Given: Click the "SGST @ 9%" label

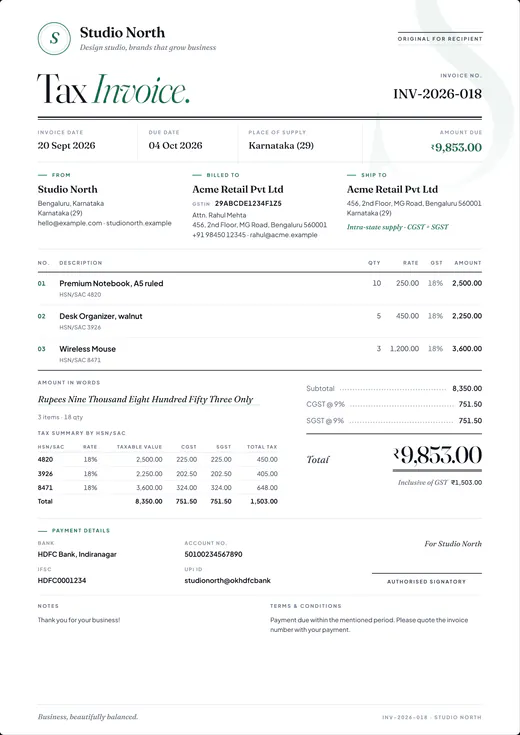Looking at the screenshot, I should click(x=325, y=421).
